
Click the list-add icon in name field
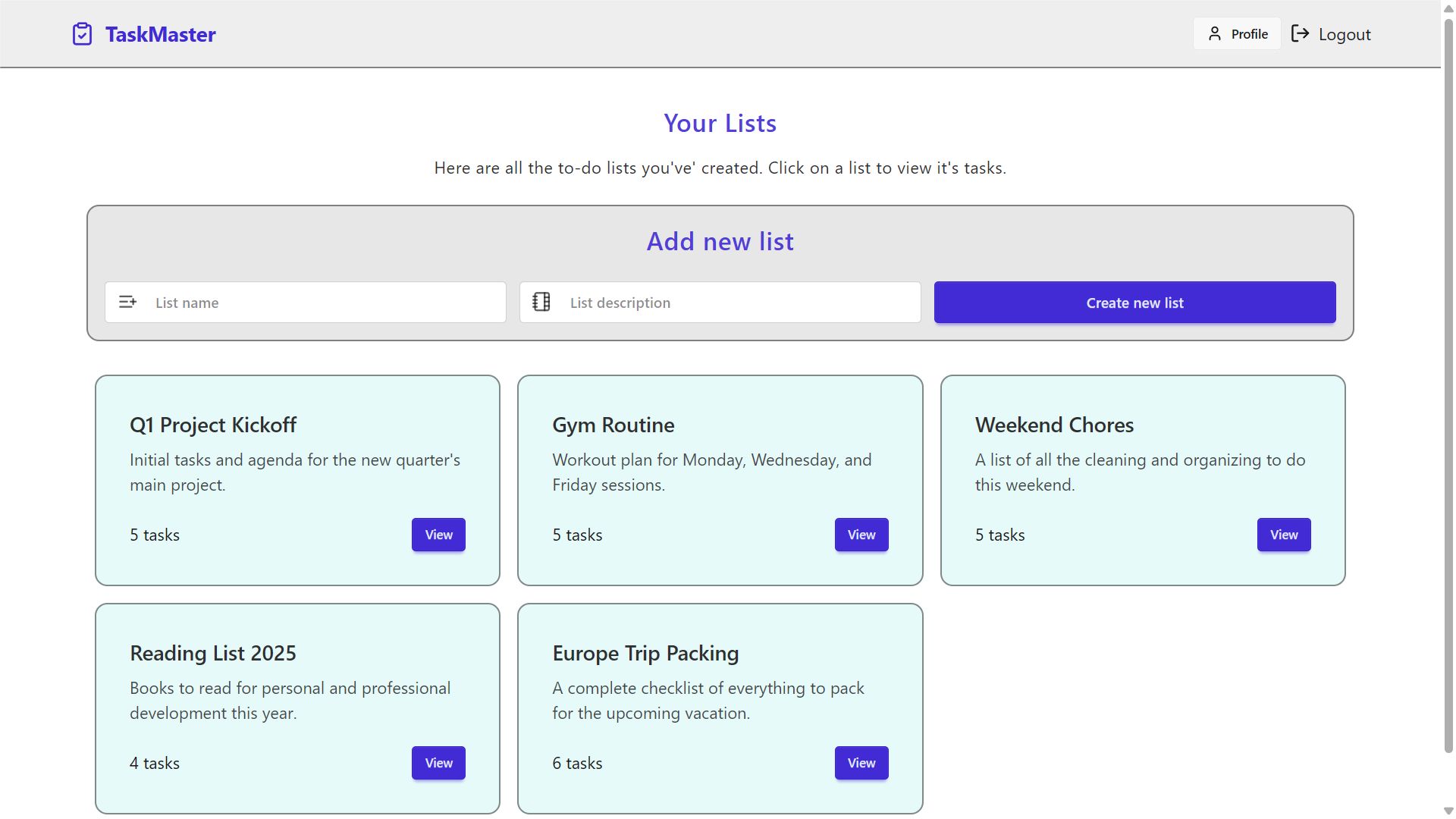tap(127, 303)
